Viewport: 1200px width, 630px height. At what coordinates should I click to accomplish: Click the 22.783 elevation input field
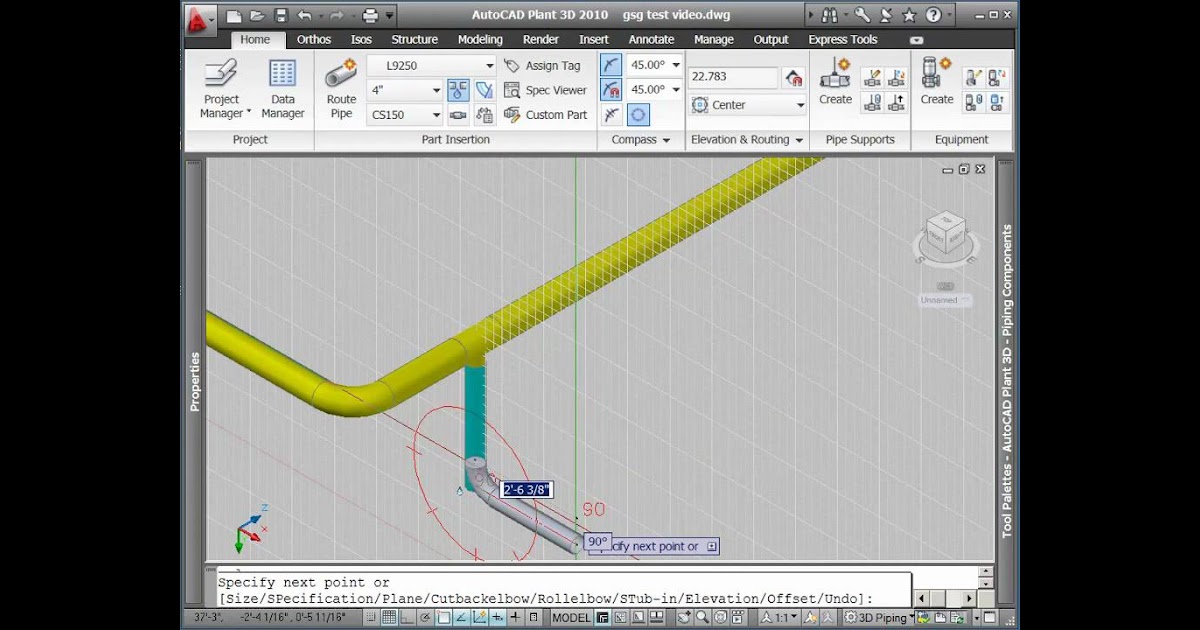tap(733, 77)
